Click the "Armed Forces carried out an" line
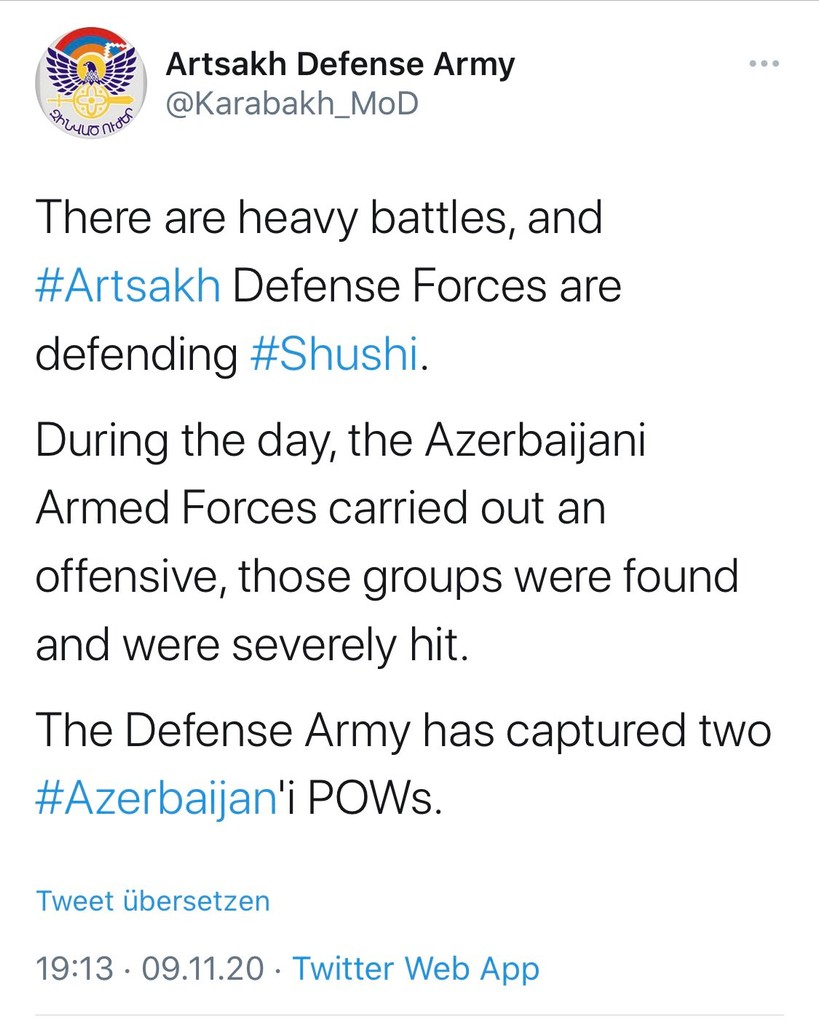This screenshot has width=819, height=1024. 321,509
